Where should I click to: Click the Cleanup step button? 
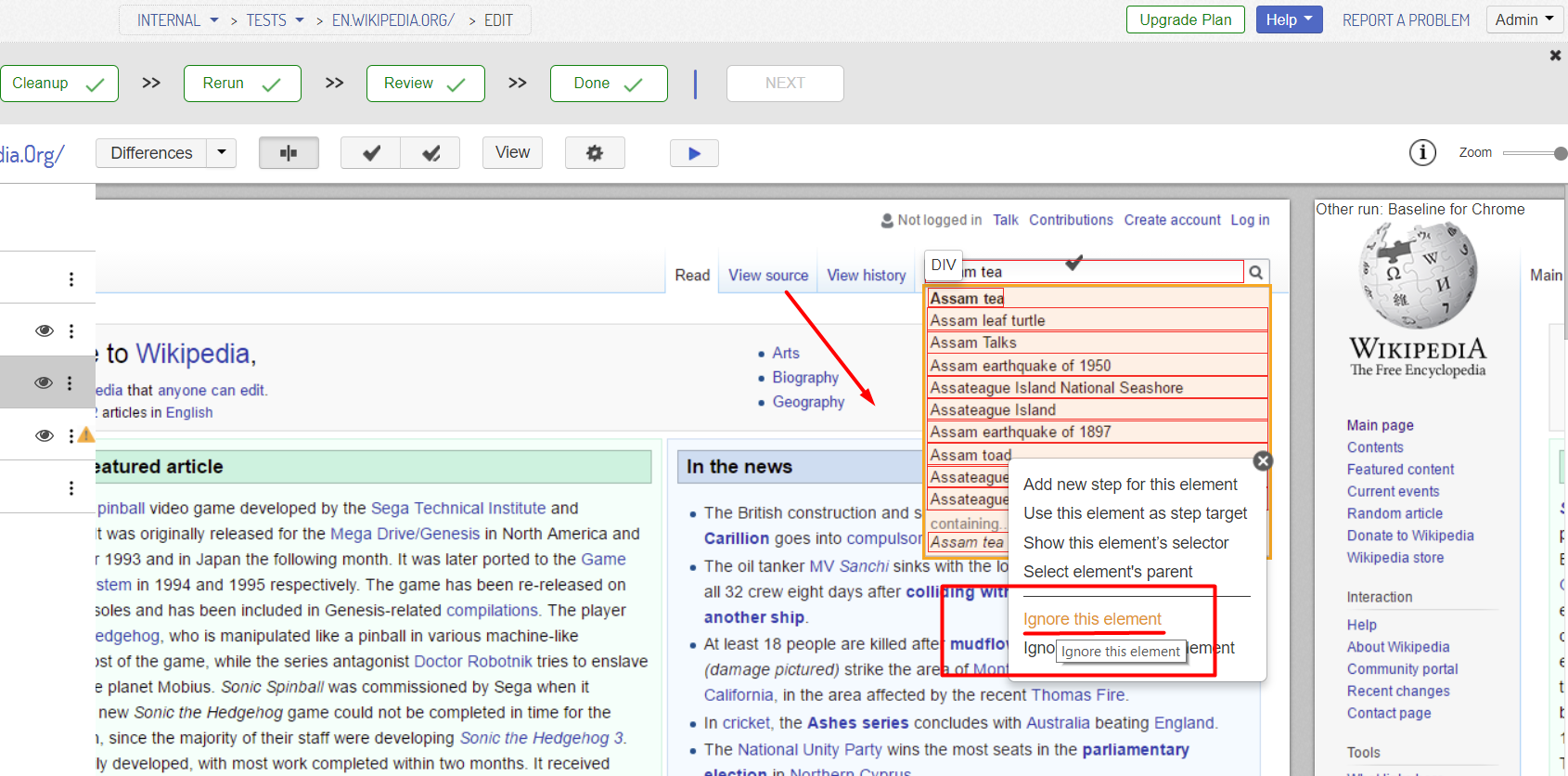click(x=58, y=84)
